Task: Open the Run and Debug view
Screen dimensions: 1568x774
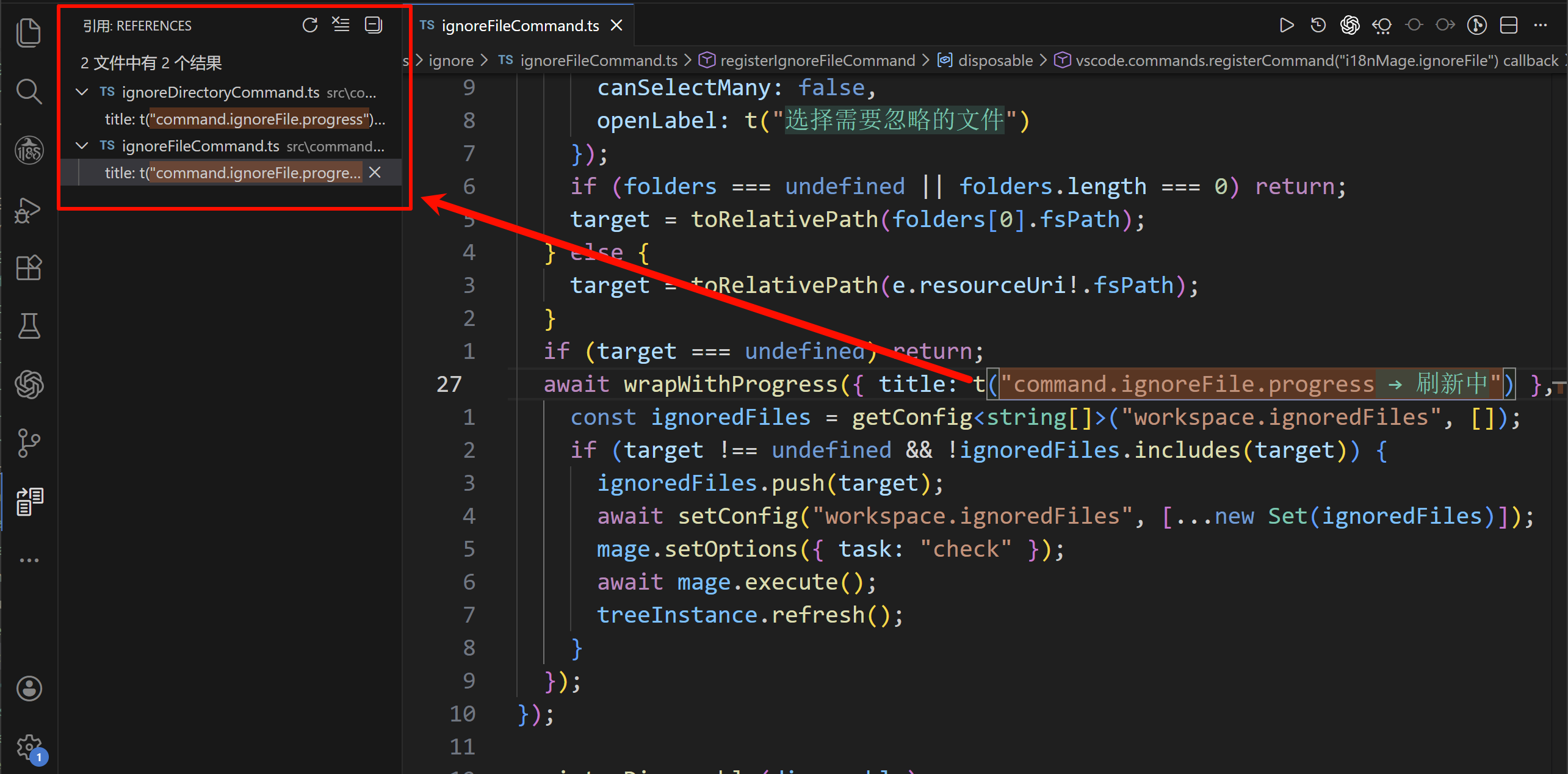Action: point(28,210)
